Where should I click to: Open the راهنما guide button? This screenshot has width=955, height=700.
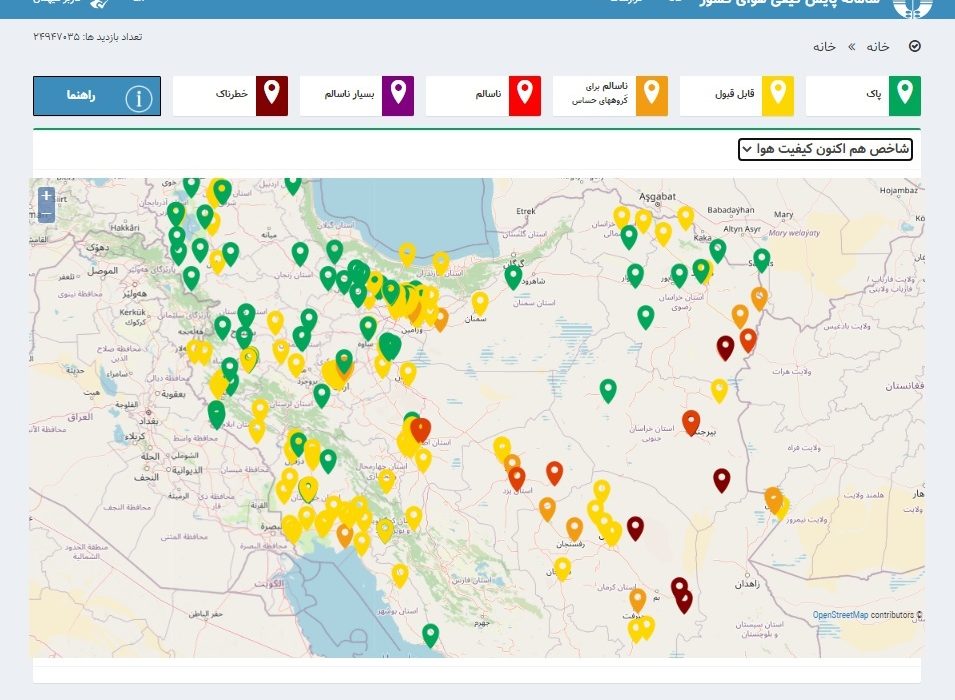(x=97, y=96)
